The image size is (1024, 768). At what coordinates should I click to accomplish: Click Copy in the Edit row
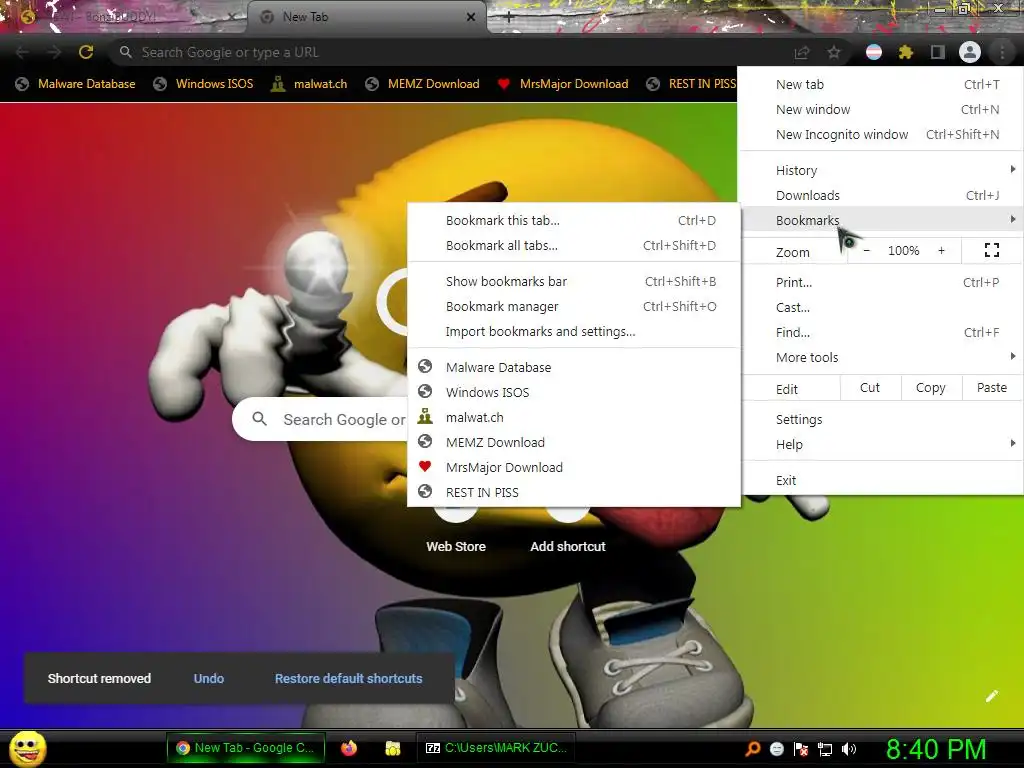[x=931, y=388]
